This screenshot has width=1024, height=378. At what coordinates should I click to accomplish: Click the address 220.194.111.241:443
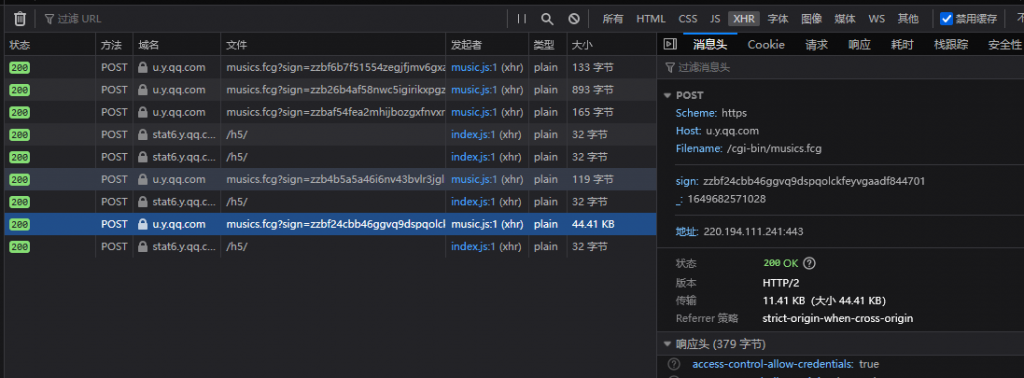(x=754, y=231)
